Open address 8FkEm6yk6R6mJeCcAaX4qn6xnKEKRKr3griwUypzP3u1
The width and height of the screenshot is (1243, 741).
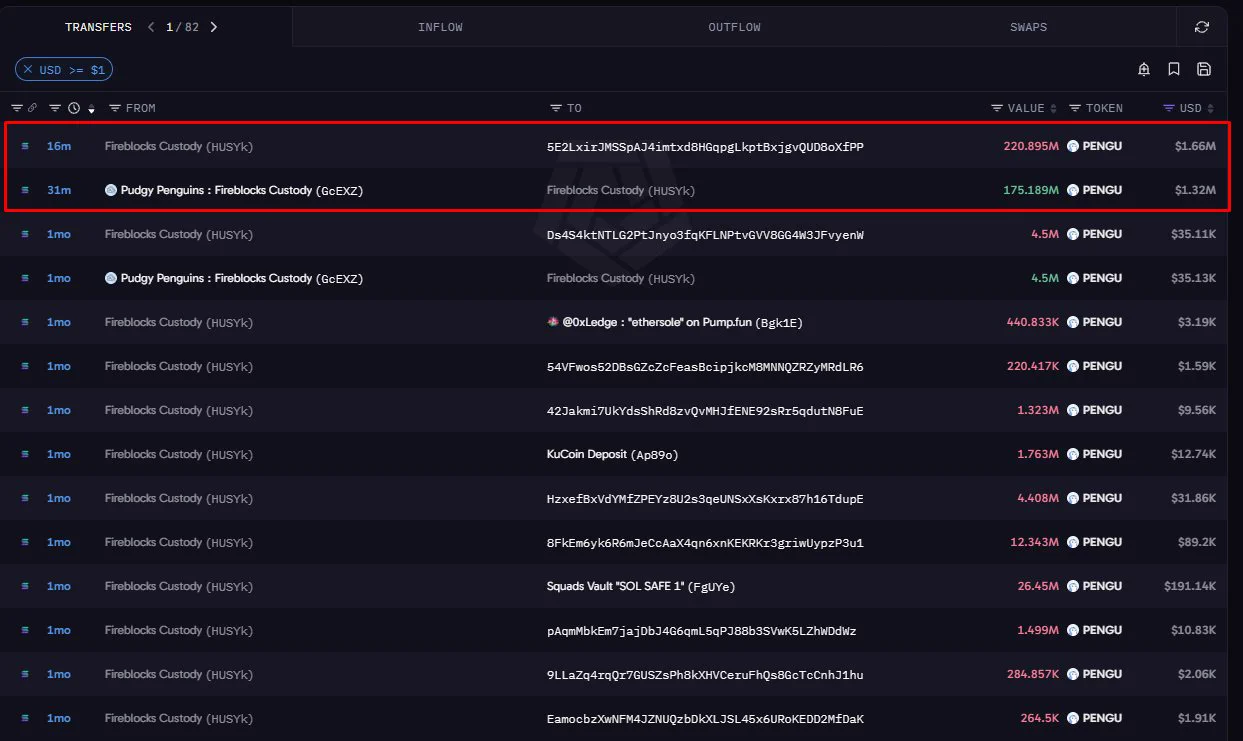pyautogui.click(x=705, y=542)
